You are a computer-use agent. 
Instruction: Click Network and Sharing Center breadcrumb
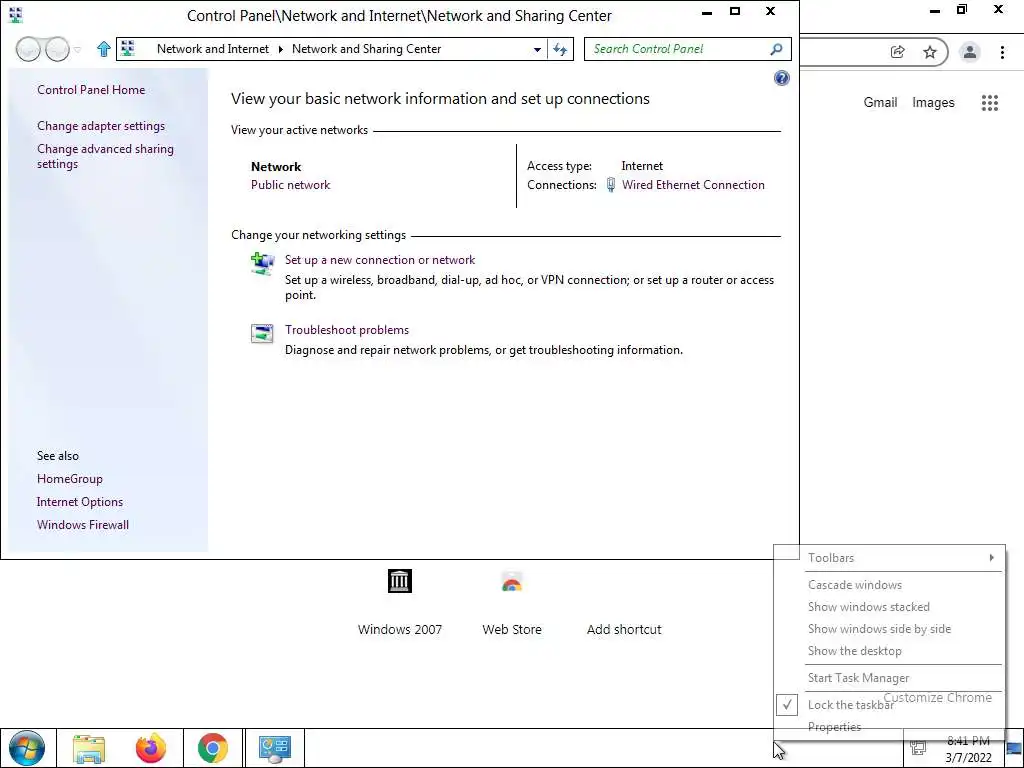pyautogui.click(x=366, y=49)
